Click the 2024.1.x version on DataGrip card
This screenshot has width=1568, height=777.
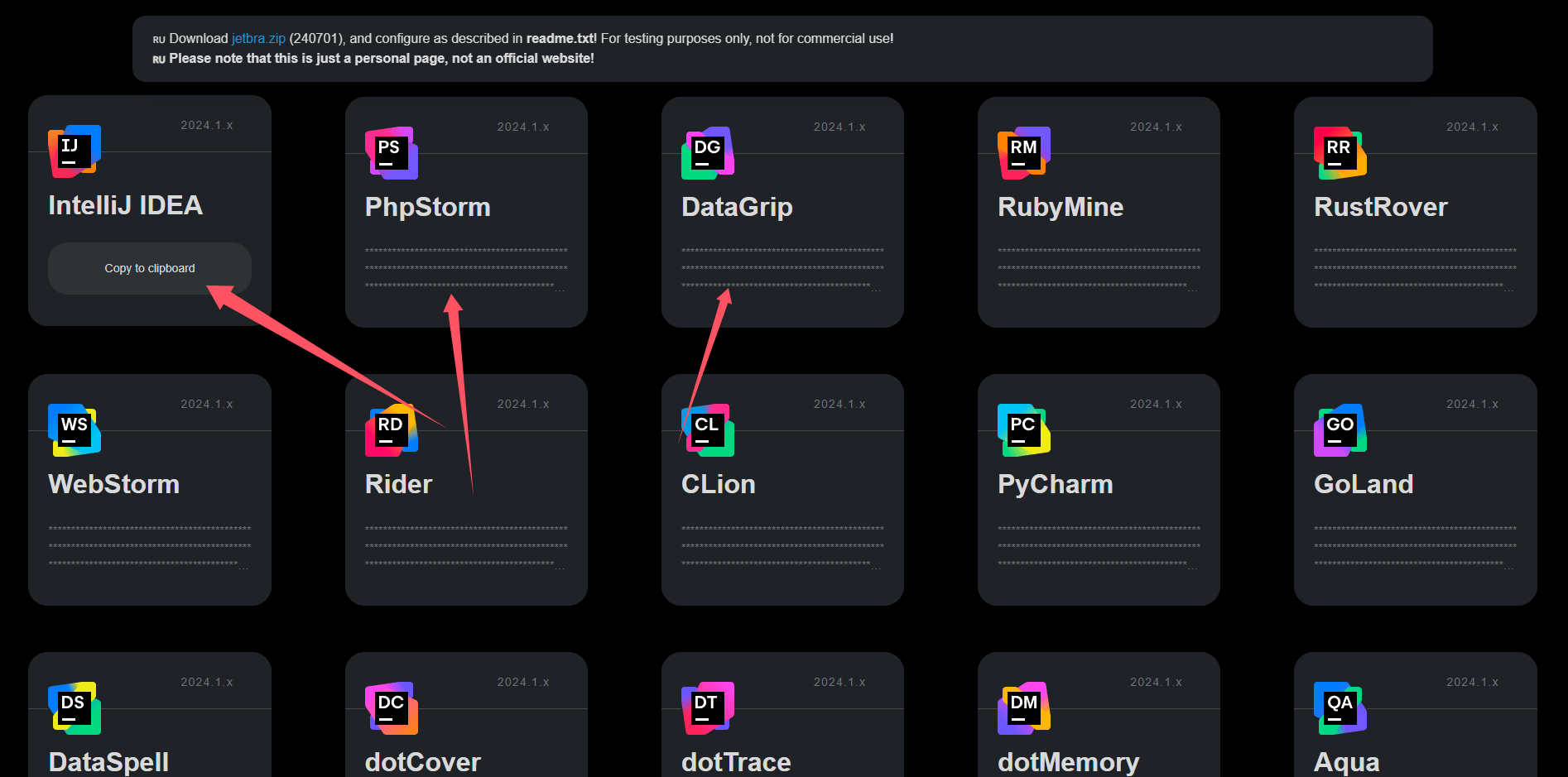[839, 127]
